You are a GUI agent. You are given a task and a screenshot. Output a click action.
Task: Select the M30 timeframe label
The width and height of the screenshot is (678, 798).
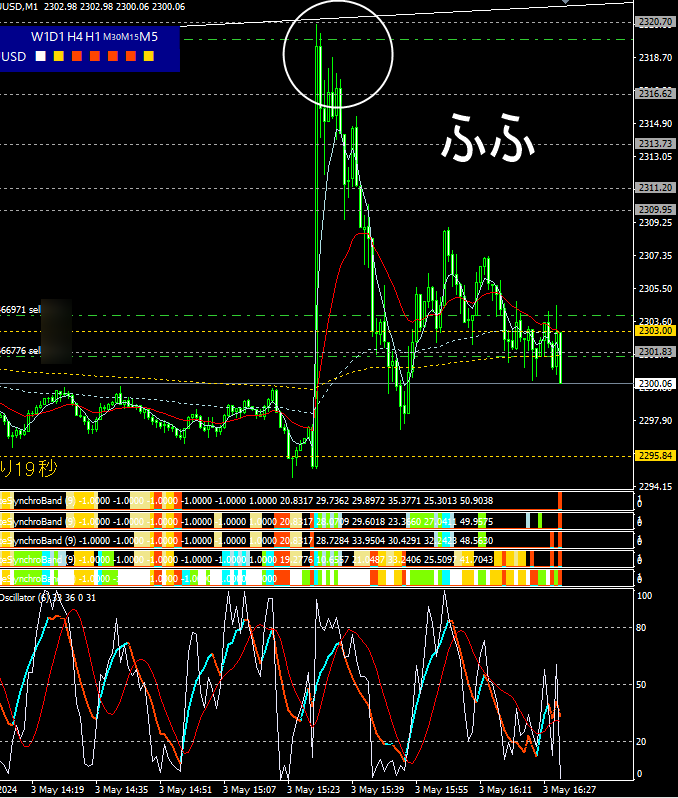pyautogui.click(x=111, y=37)
